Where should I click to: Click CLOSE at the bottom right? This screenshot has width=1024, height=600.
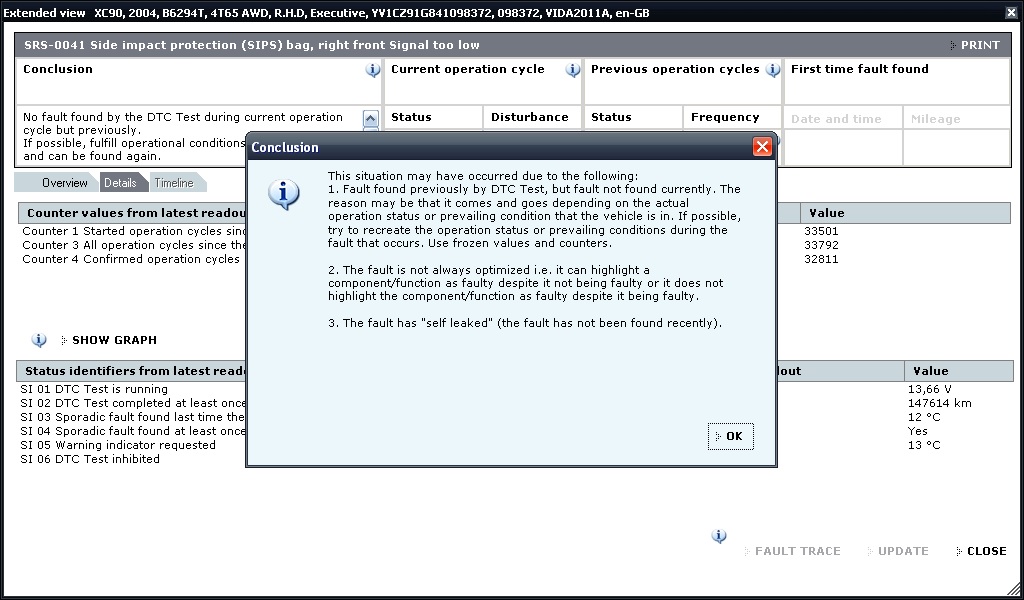coord(985,551)
